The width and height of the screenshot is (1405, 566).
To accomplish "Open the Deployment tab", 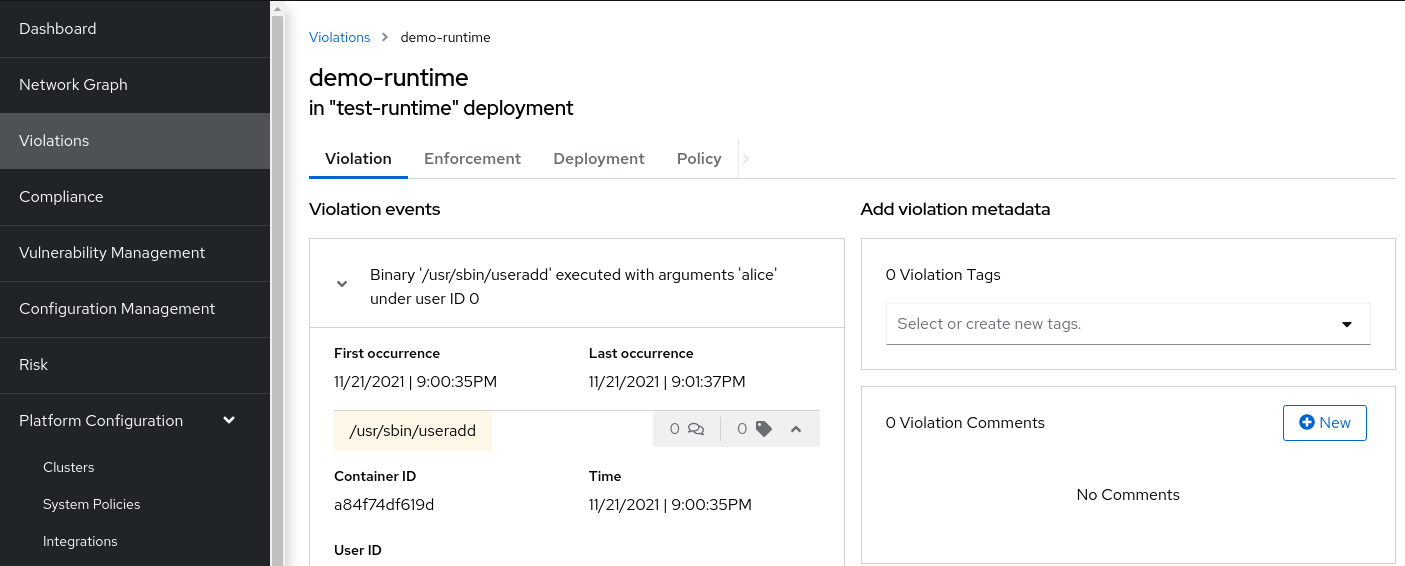I will 598,158.
